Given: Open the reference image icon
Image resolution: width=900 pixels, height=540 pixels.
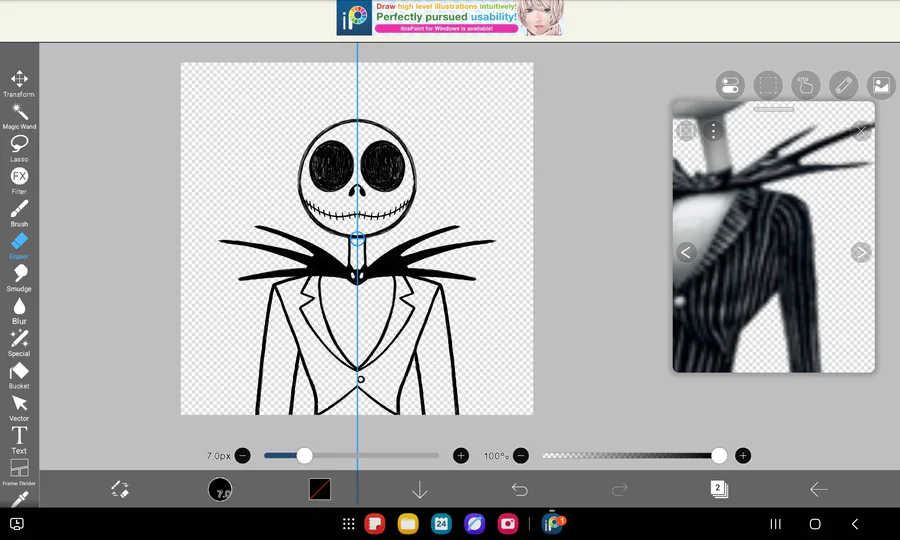Looking at the screenshot, I should [x=881, y=86].
